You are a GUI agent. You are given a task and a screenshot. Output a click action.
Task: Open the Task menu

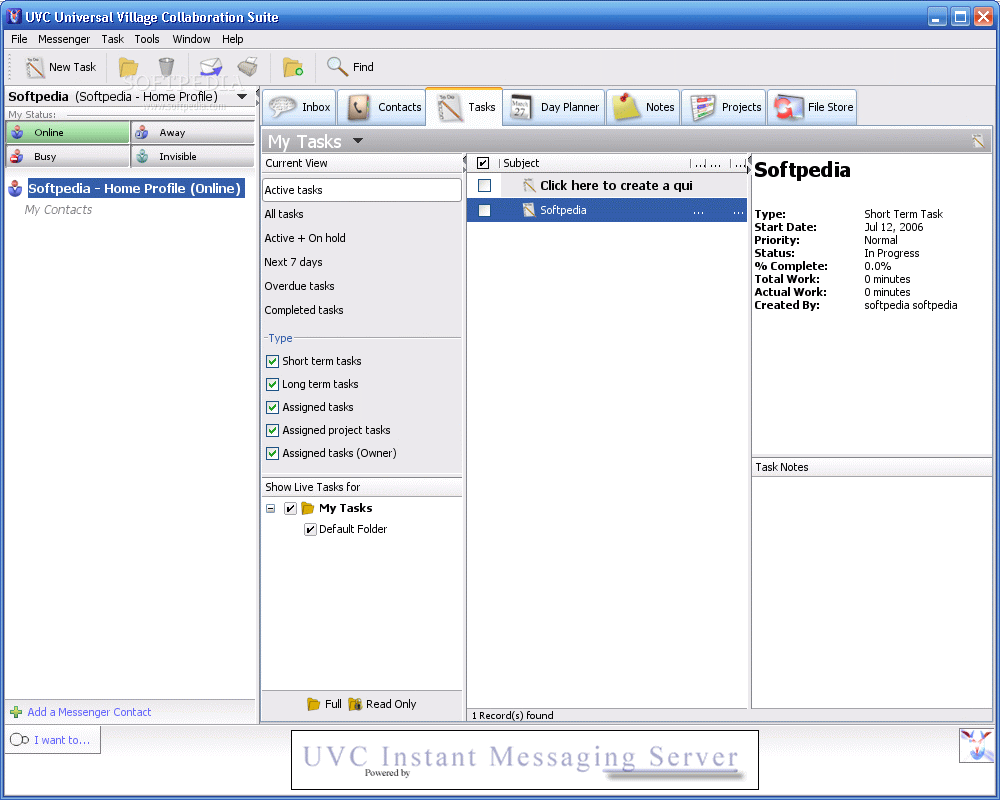tap(112, 39)
